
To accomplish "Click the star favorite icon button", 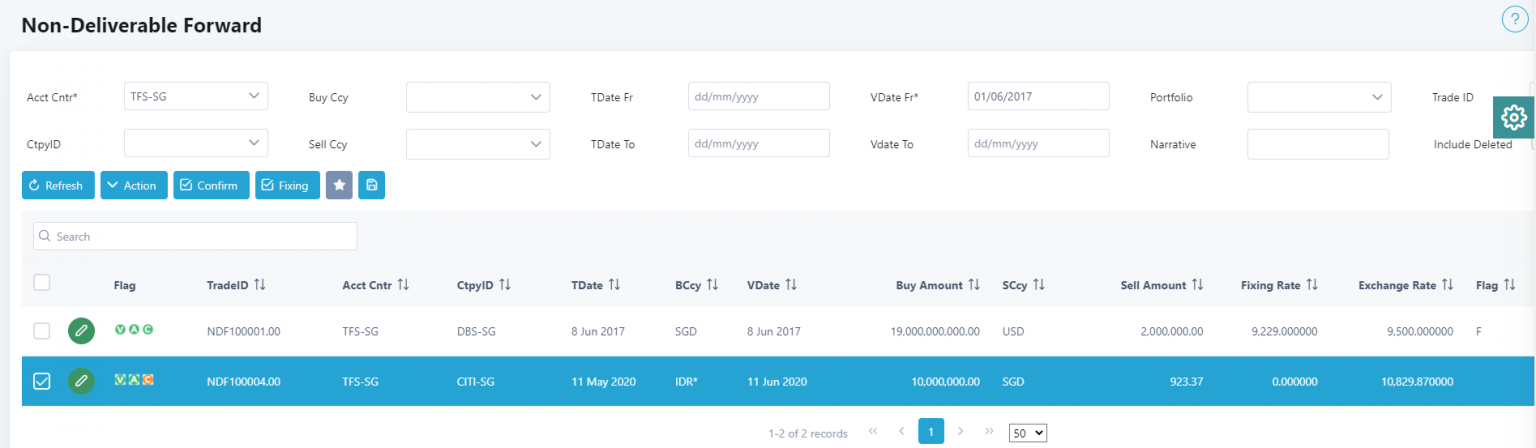I will 339,185.
